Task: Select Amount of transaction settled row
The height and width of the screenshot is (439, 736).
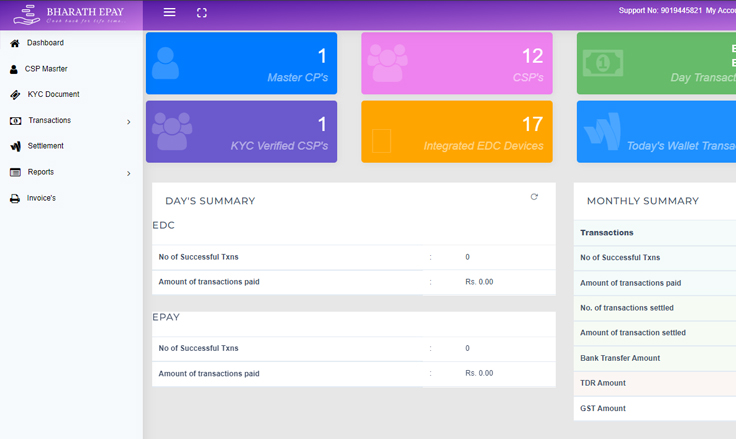Action: [x=655, y=333]
